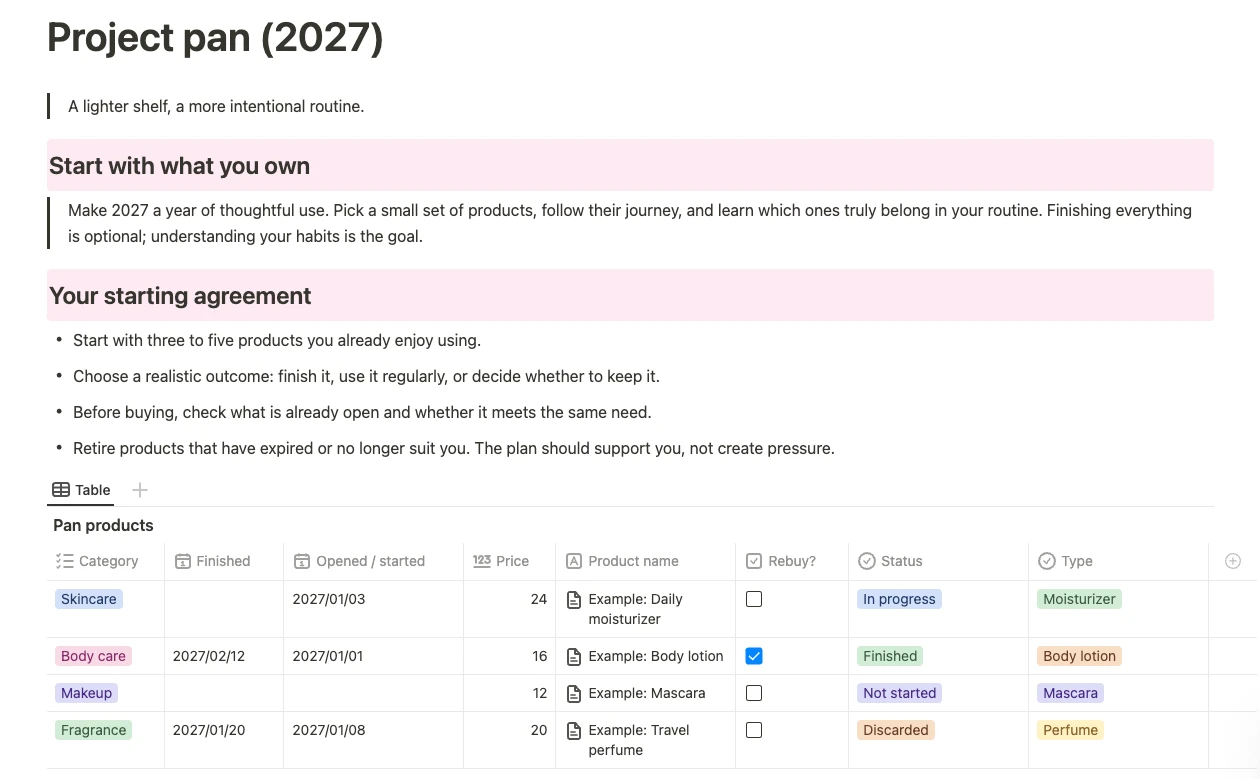
Task: Click the page icon for Body lotion row
Action: click(x=574, y=657)
